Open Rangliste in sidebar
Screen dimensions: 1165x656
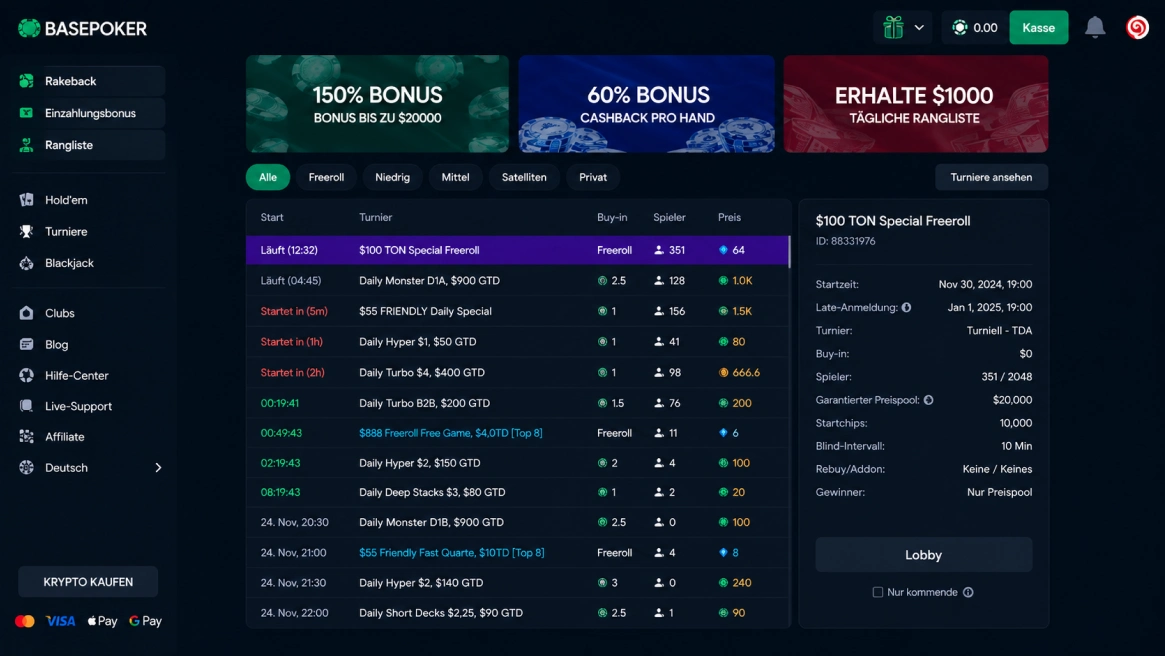pos(89,145)
